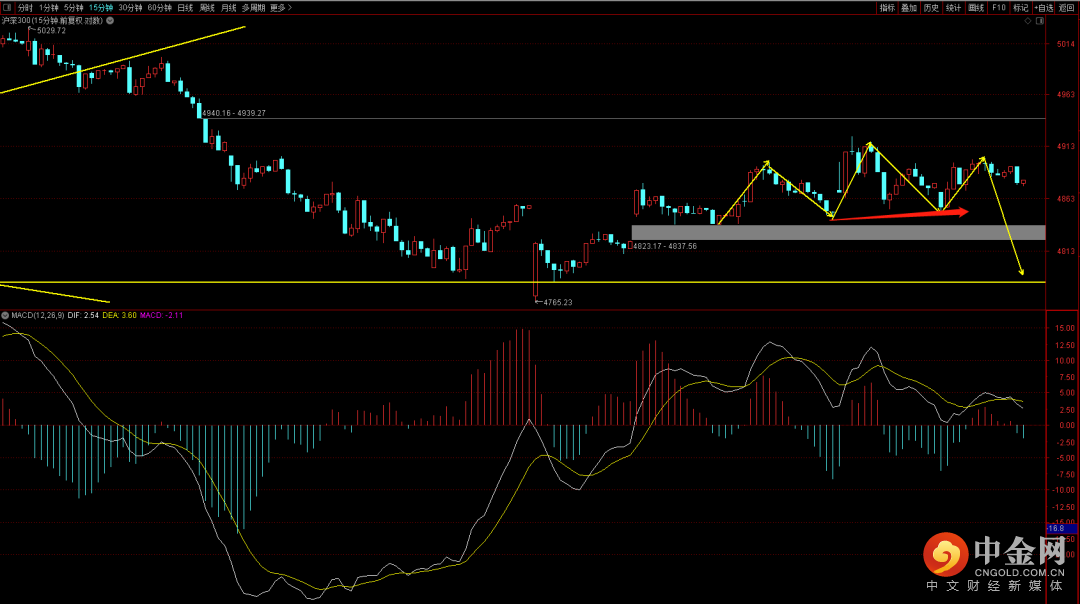
Task: Open F10 company information
Action: (x=999, y=7)
